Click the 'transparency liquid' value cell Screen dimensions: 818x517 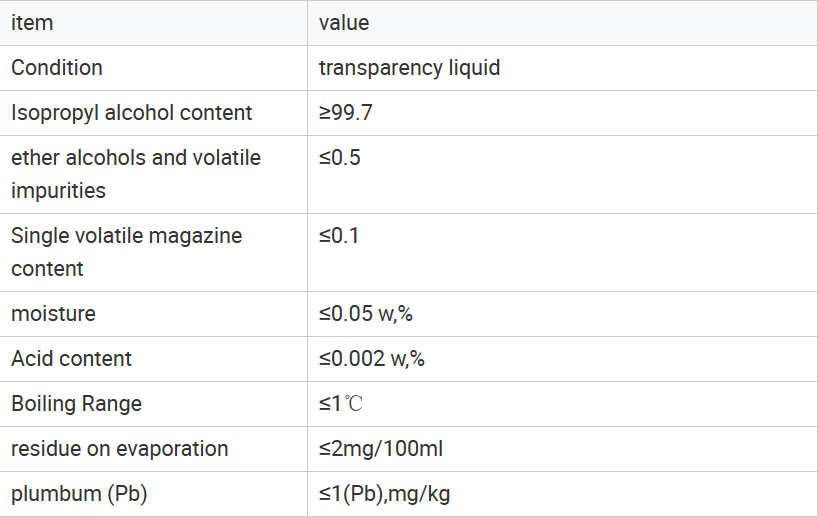click(x=409, y=68)
